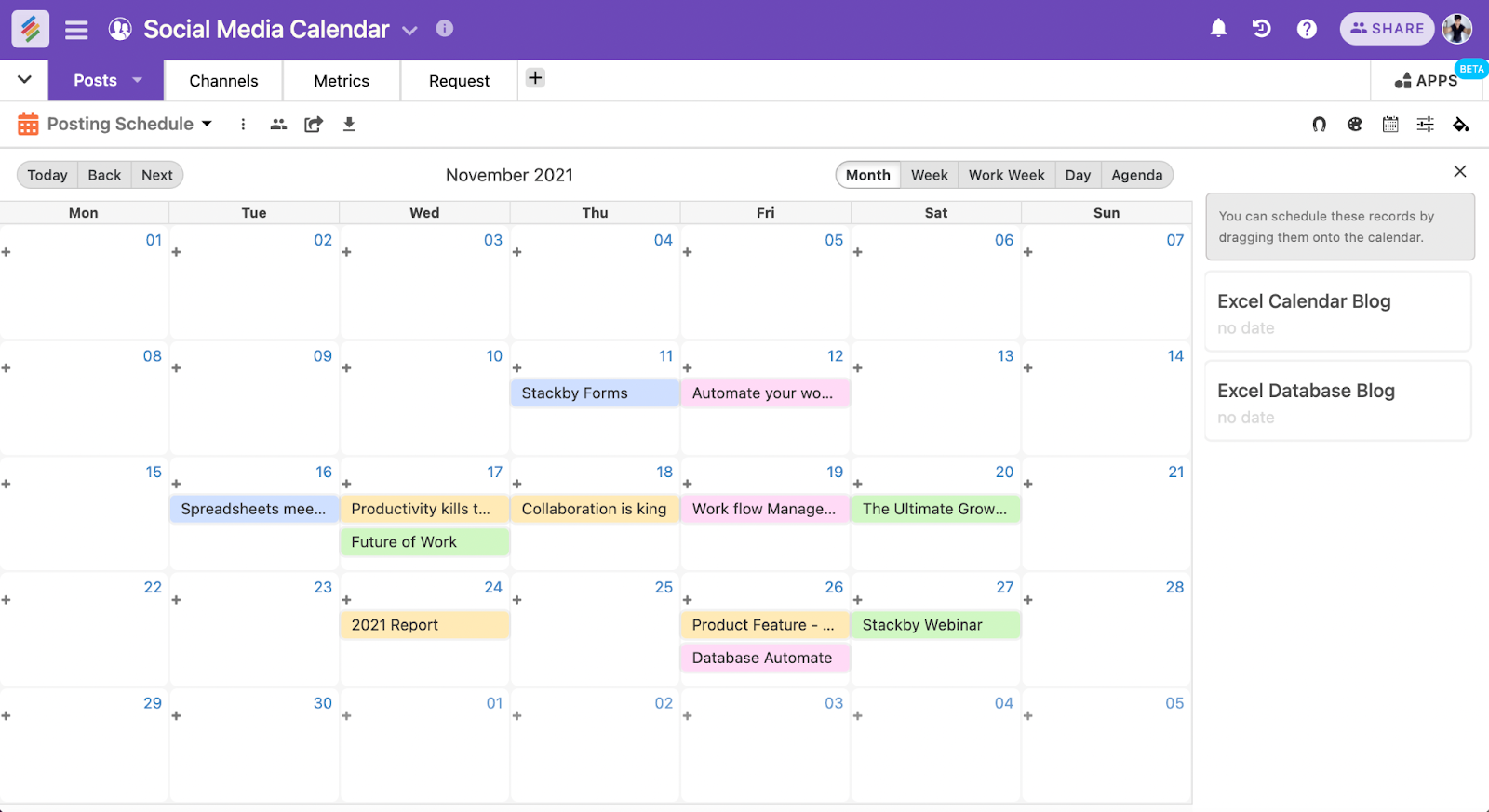Click the share view export icon

point(314,125)
